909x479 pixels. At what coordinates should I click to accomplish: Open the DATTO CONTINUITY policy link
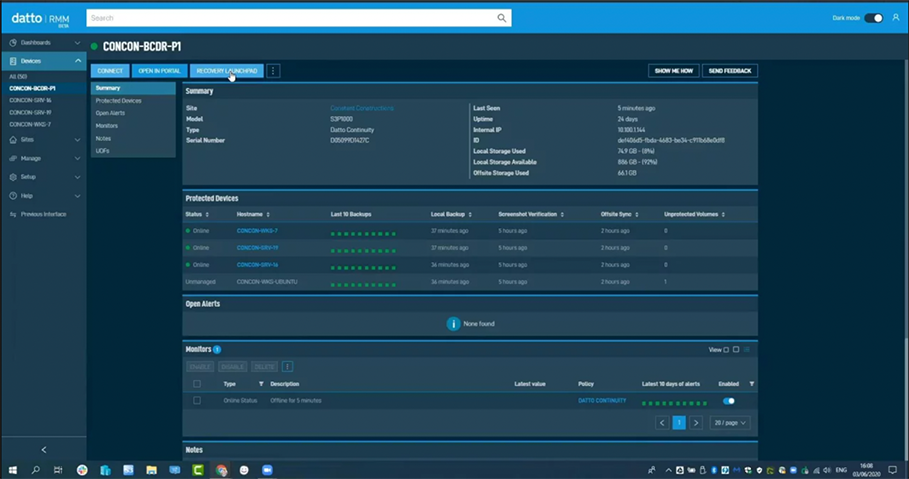(602, 401)
